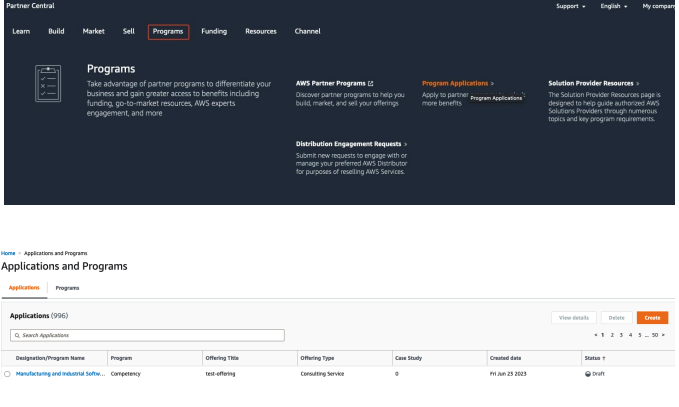
Task: Open the Distribution Engagement Requests link
Action: click(349, 144)
